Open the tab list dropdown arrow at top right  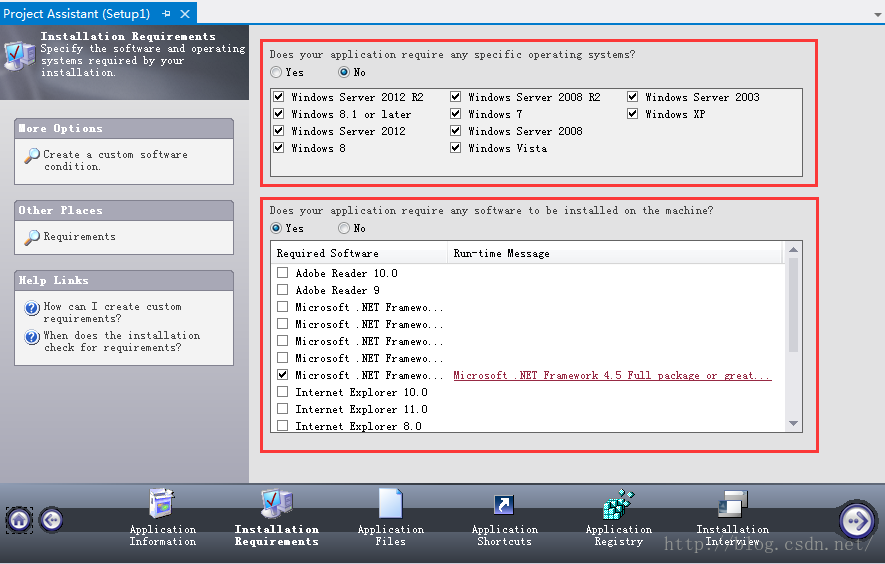pyautogui.click(x=878, y=15)
